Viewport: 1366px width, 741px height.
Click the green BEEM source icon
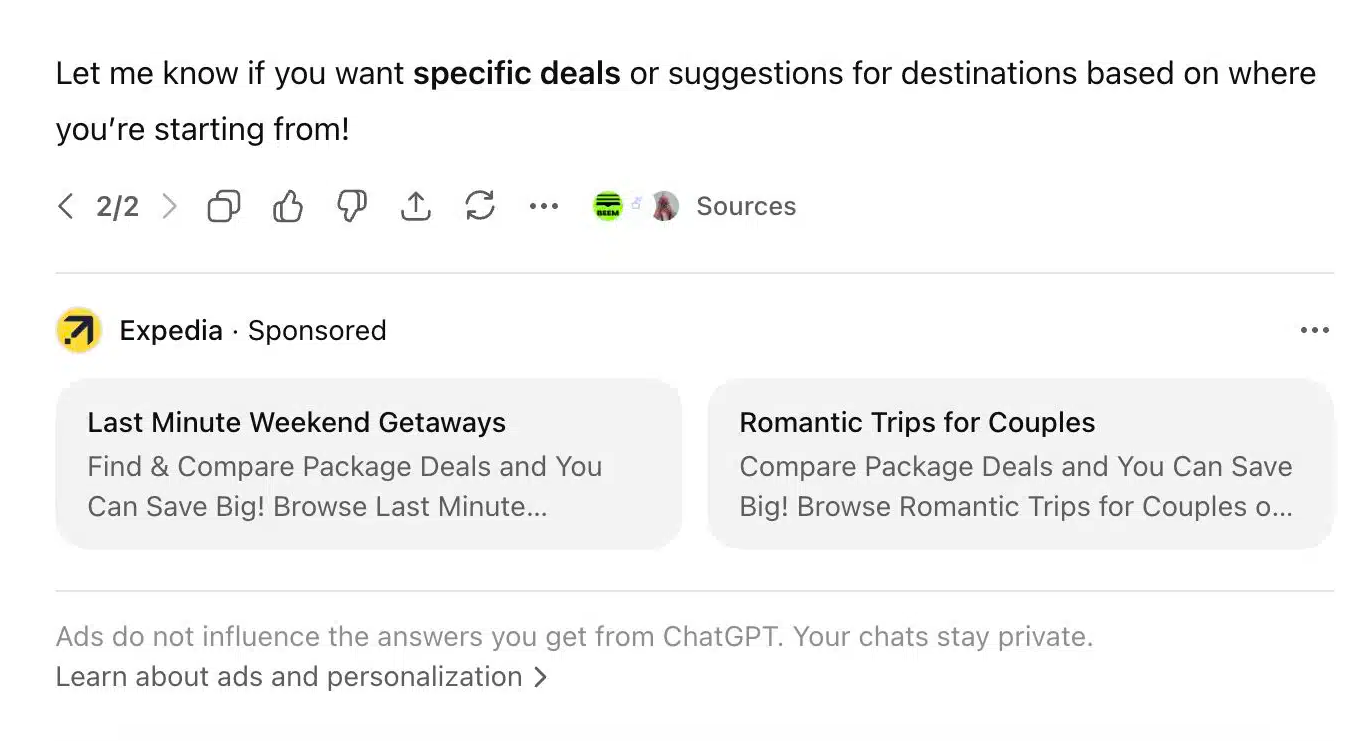click(608, 207)
